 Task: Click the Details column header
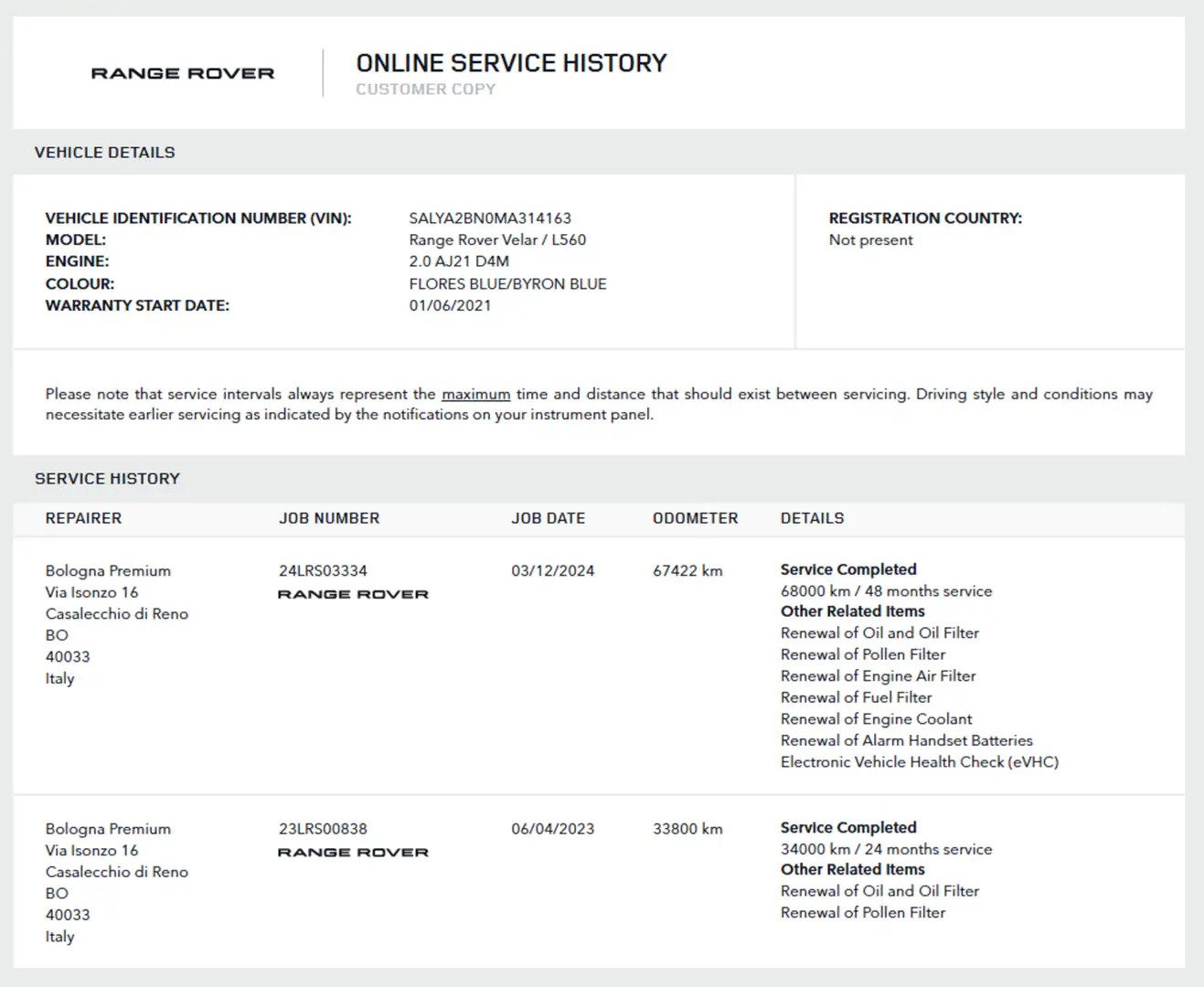(x=812, y=518)
